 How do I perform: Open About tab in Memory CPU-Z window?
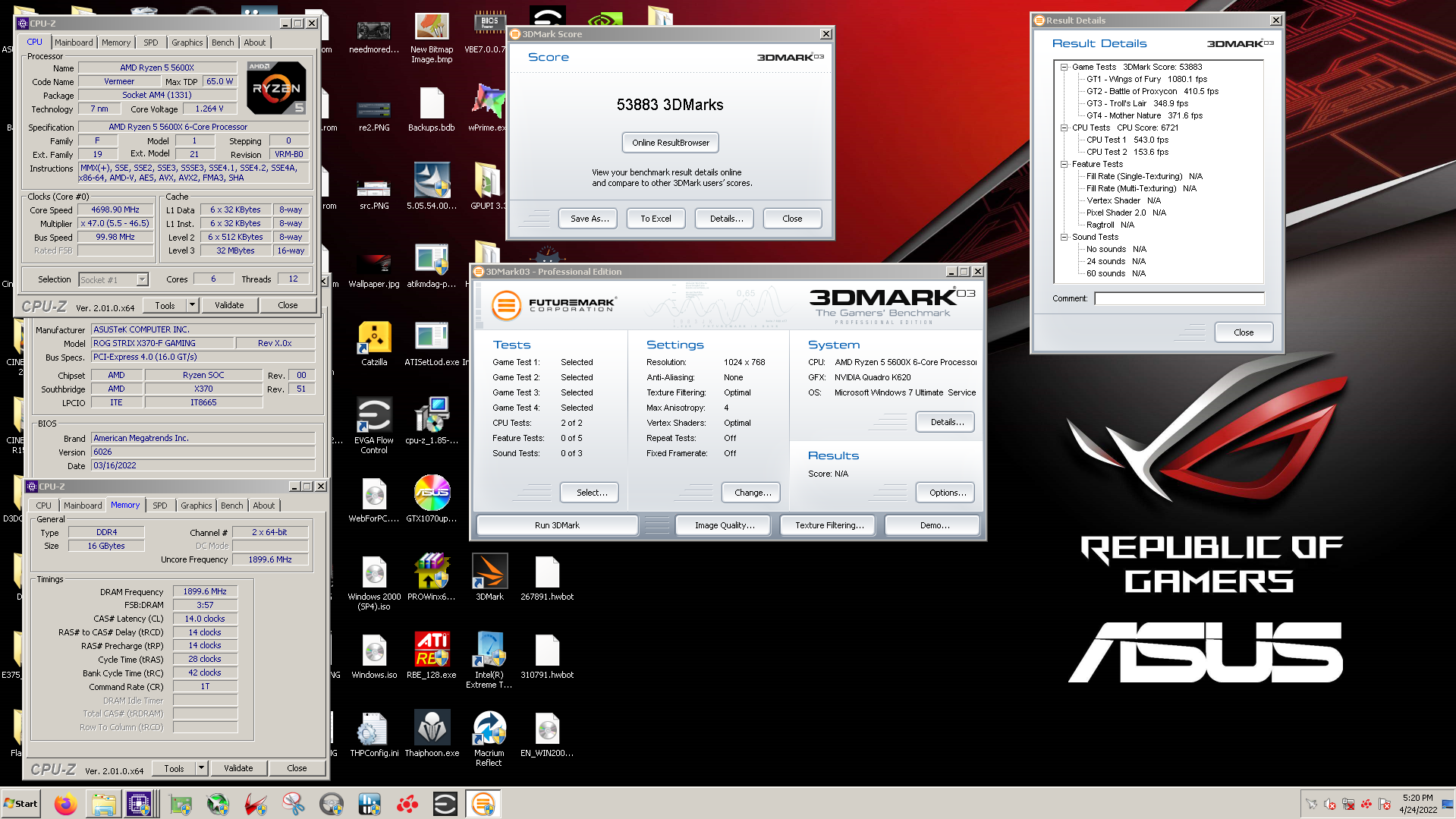(264, 506)
